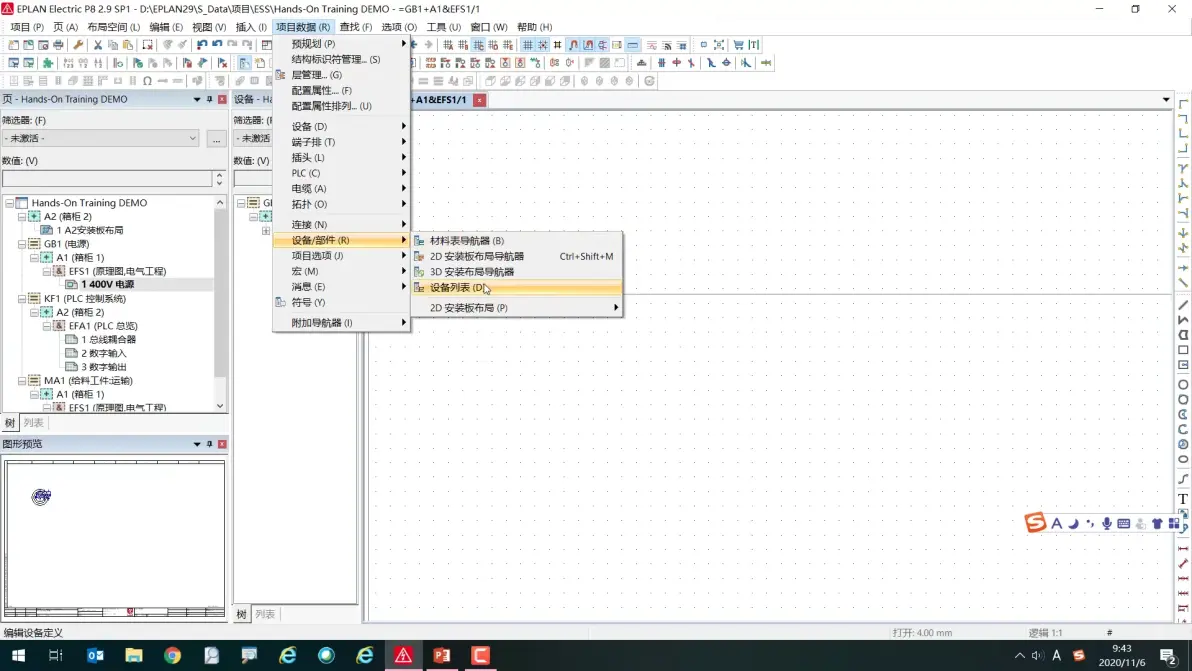Image resolution: width=1192 pixels, height=671 pixels.
Task: Open 结构标识符管理 menu entry
Action: (x=341, y=59)
